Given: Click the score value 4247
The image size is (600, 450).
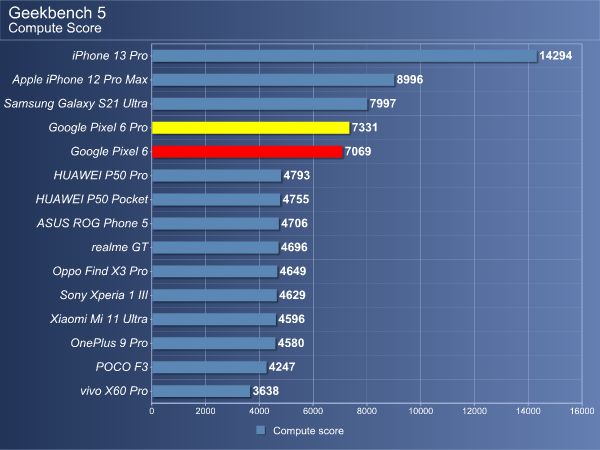Looking at the screenshot, I should [x=282, y=367].
